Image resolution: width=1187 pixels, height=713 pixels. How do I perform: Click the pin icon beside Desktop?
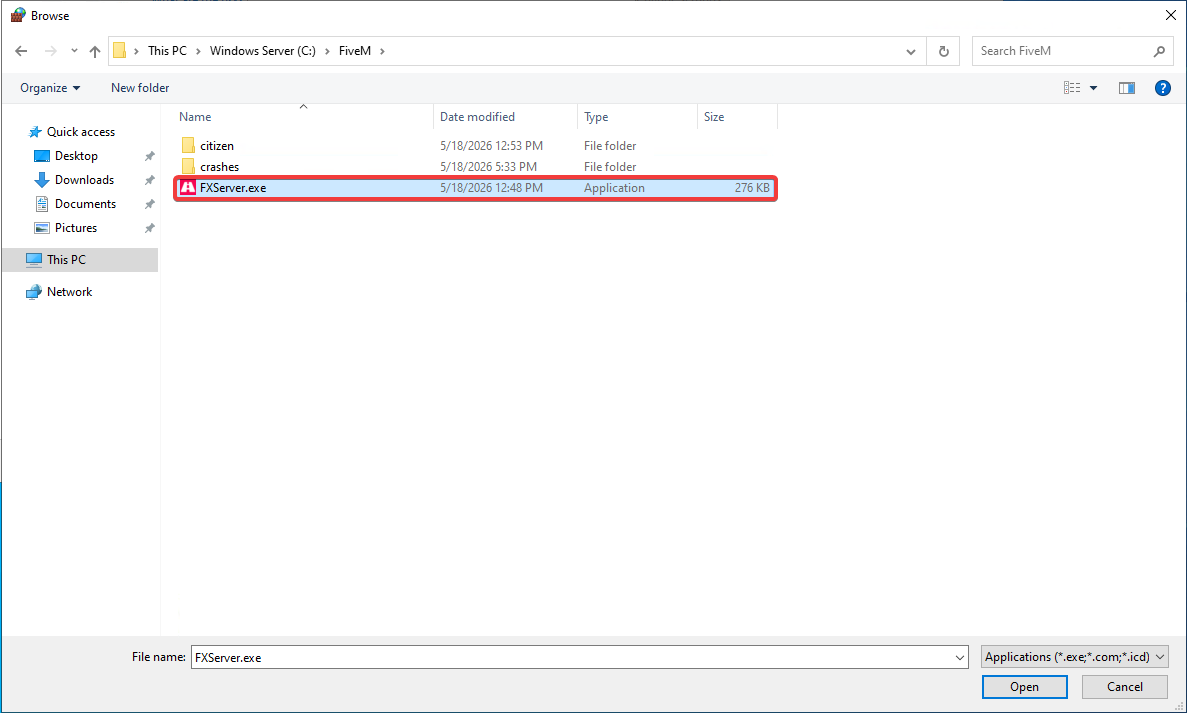pos(150,156)
